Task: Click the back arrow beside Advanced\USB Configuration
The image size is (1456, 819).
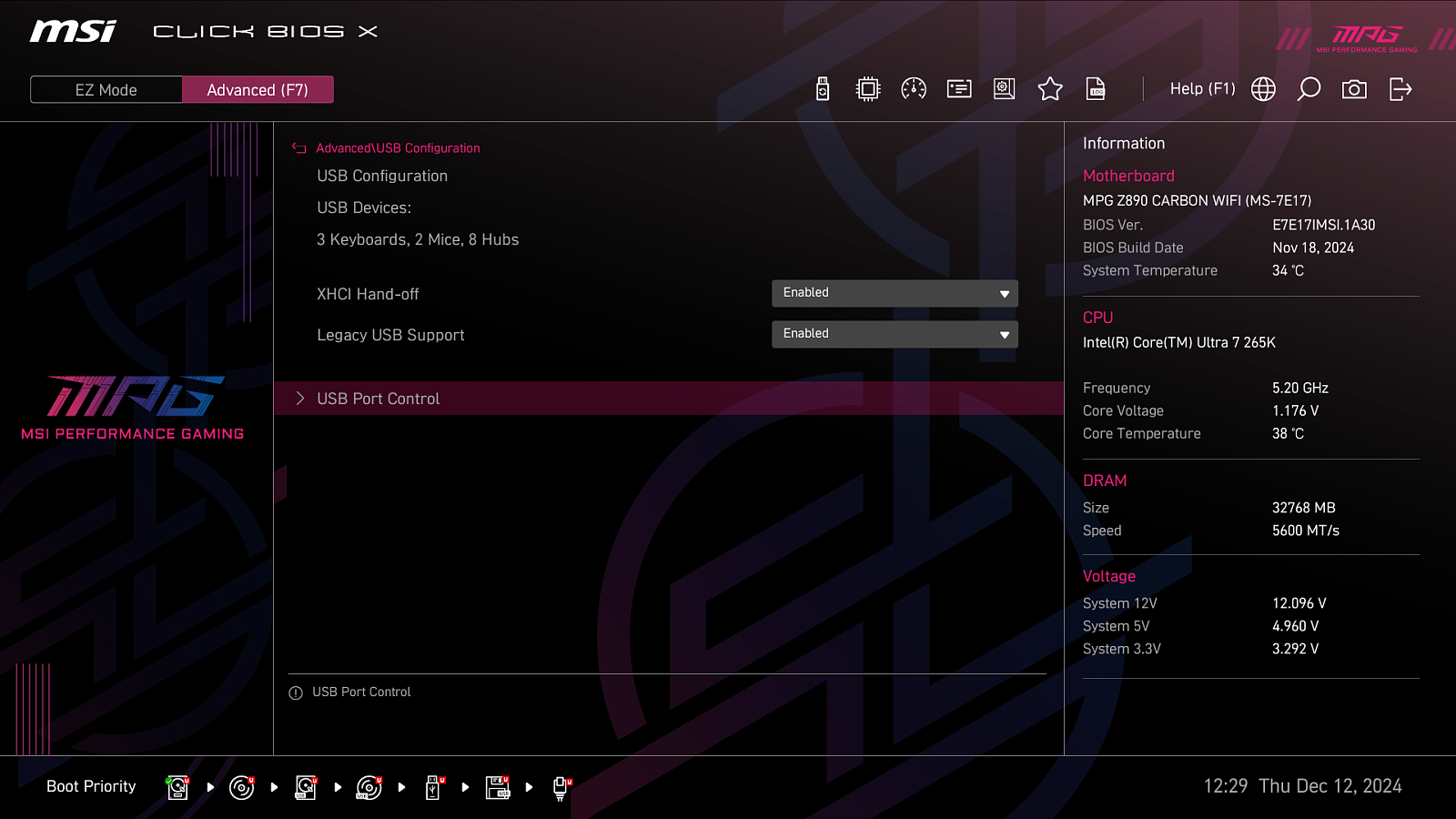Action: [x=298, y=148]
